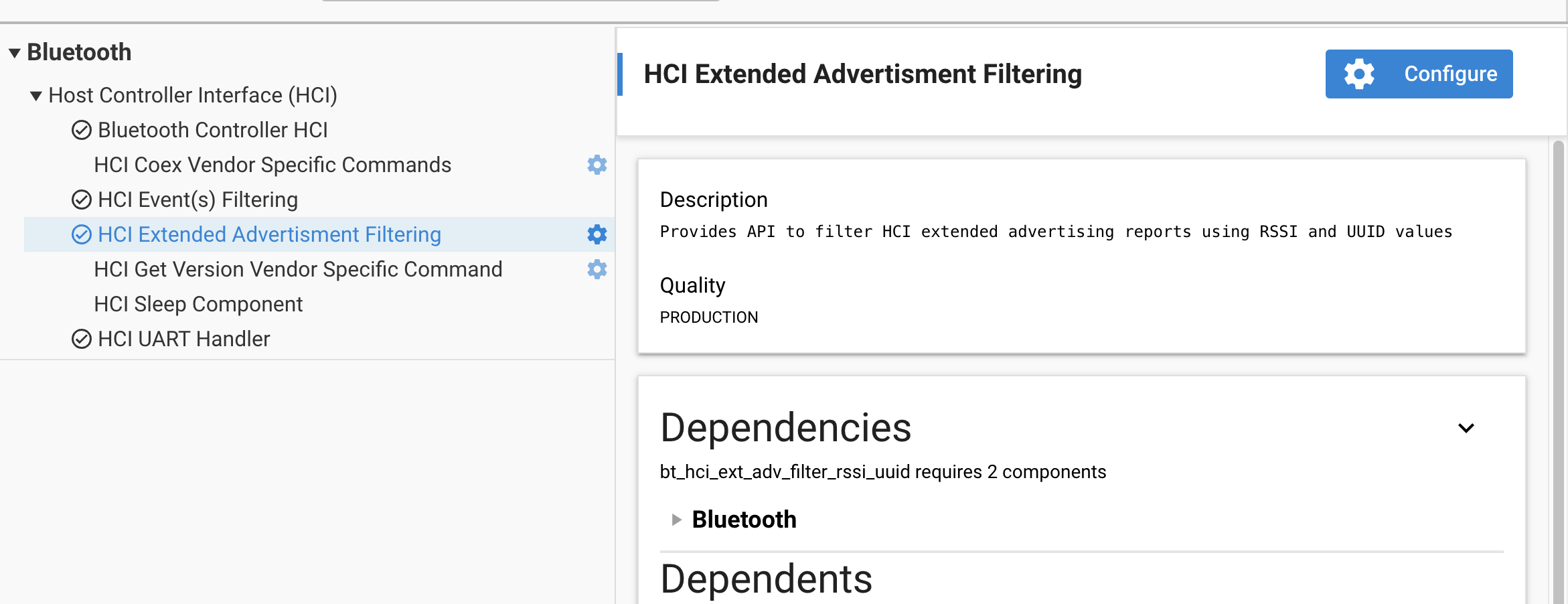Click checkmark icon next to HCI UART Handler

click(81, 339)
